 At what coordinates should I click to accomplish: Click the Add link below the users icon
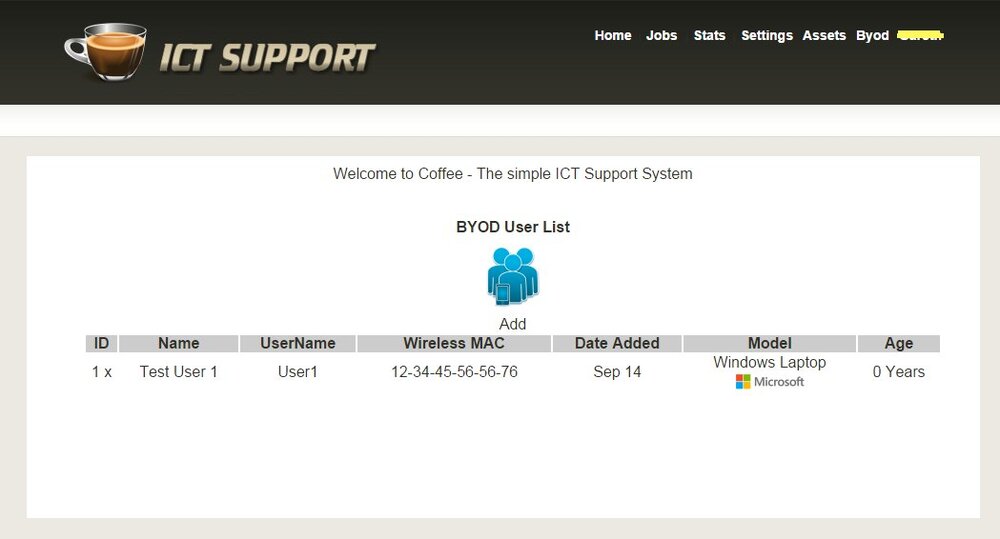pyautogui.click(x=513, y=324)
